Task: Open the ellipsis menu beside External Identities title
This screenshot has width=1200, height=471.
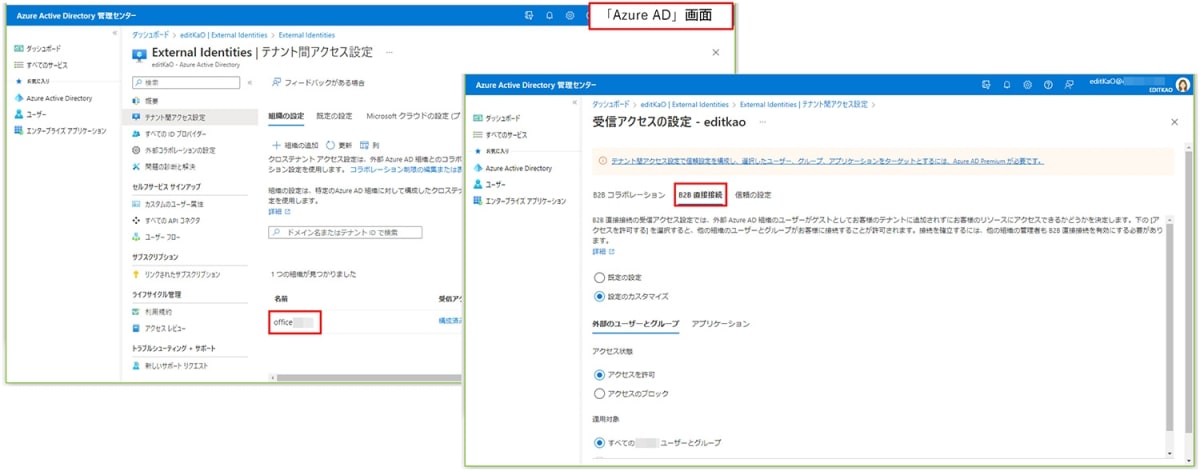Action: pyautogui.click(x=389, y=50)
